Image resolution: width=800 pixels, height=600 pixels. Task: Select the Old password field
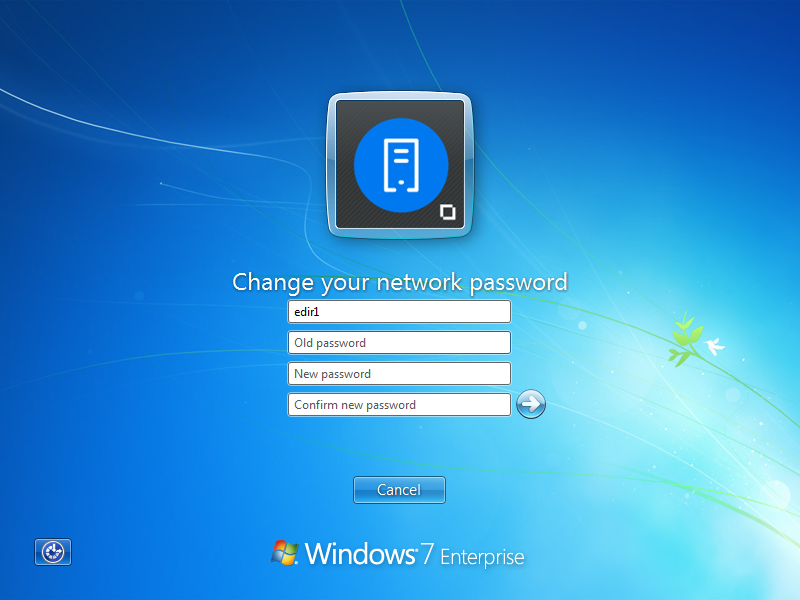[x=399, y=342]
